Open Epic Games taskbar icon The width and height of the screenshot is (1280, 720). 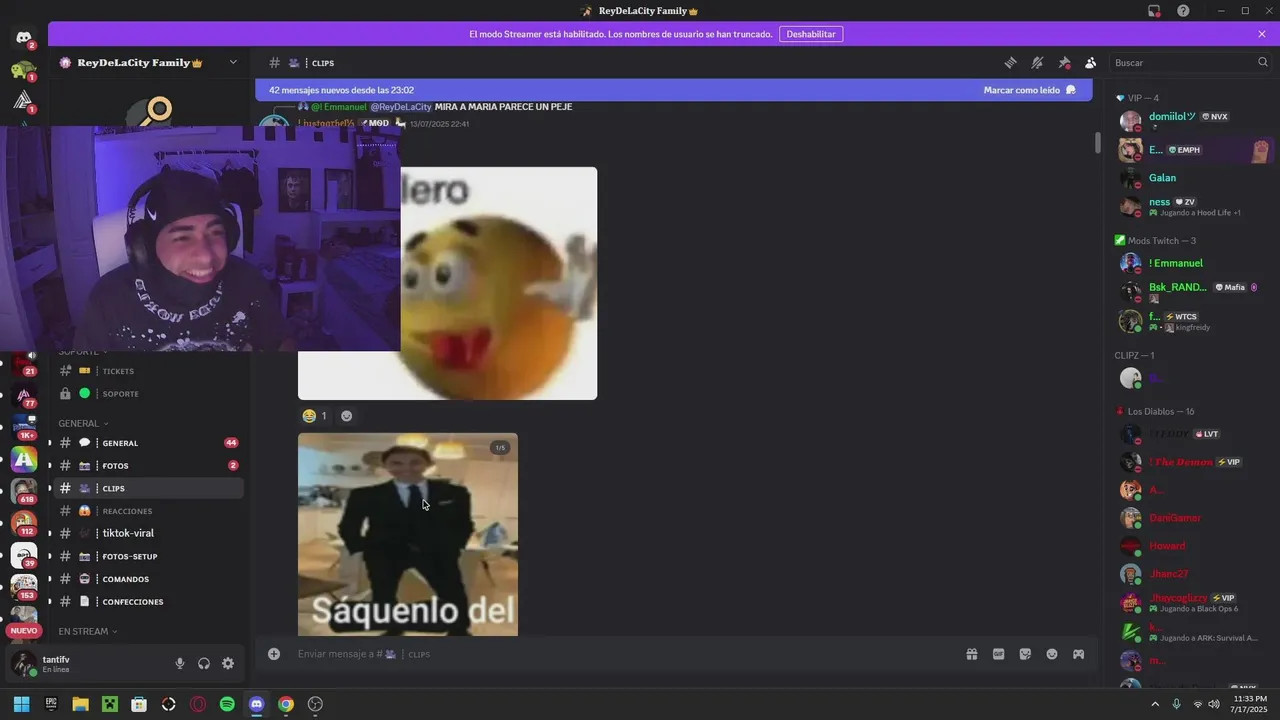tap(51, 704)
